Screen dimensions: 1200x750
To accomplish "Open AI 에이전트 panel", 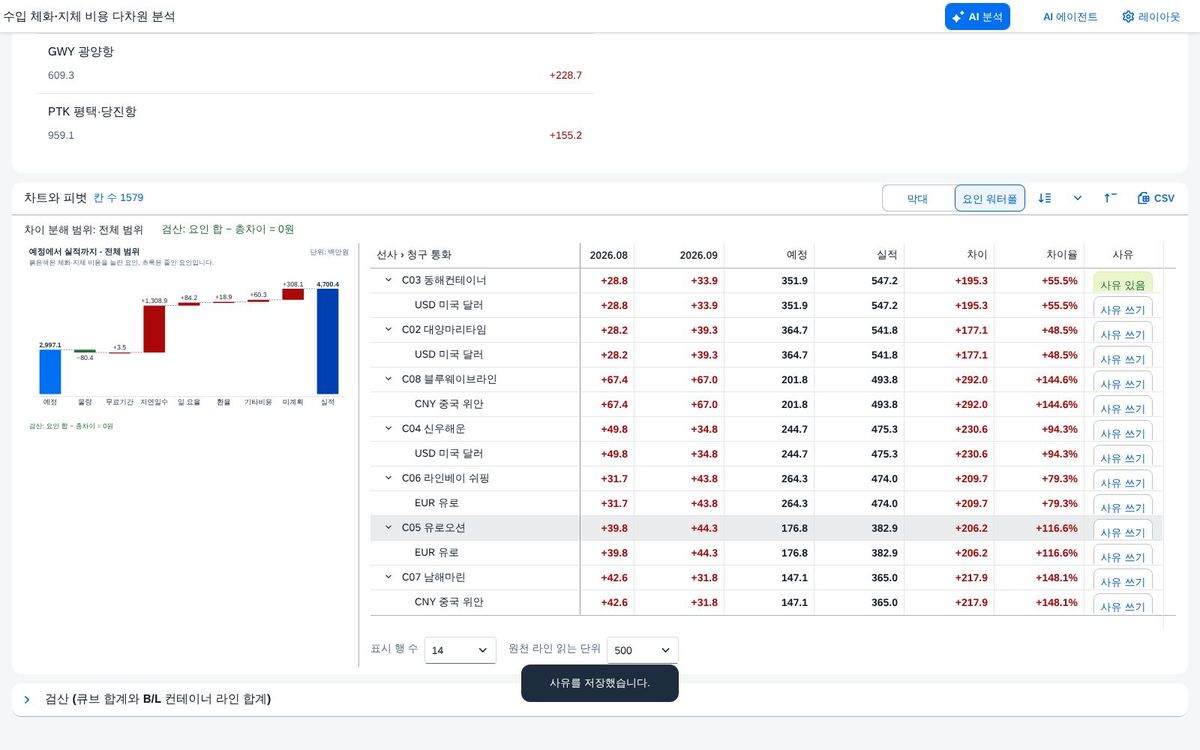I will pyautogui.click(x=1070, y=17).
